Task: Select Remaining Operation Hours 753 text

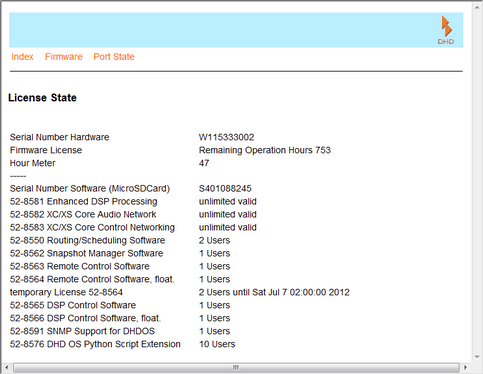Action: [x=265, y=150]
